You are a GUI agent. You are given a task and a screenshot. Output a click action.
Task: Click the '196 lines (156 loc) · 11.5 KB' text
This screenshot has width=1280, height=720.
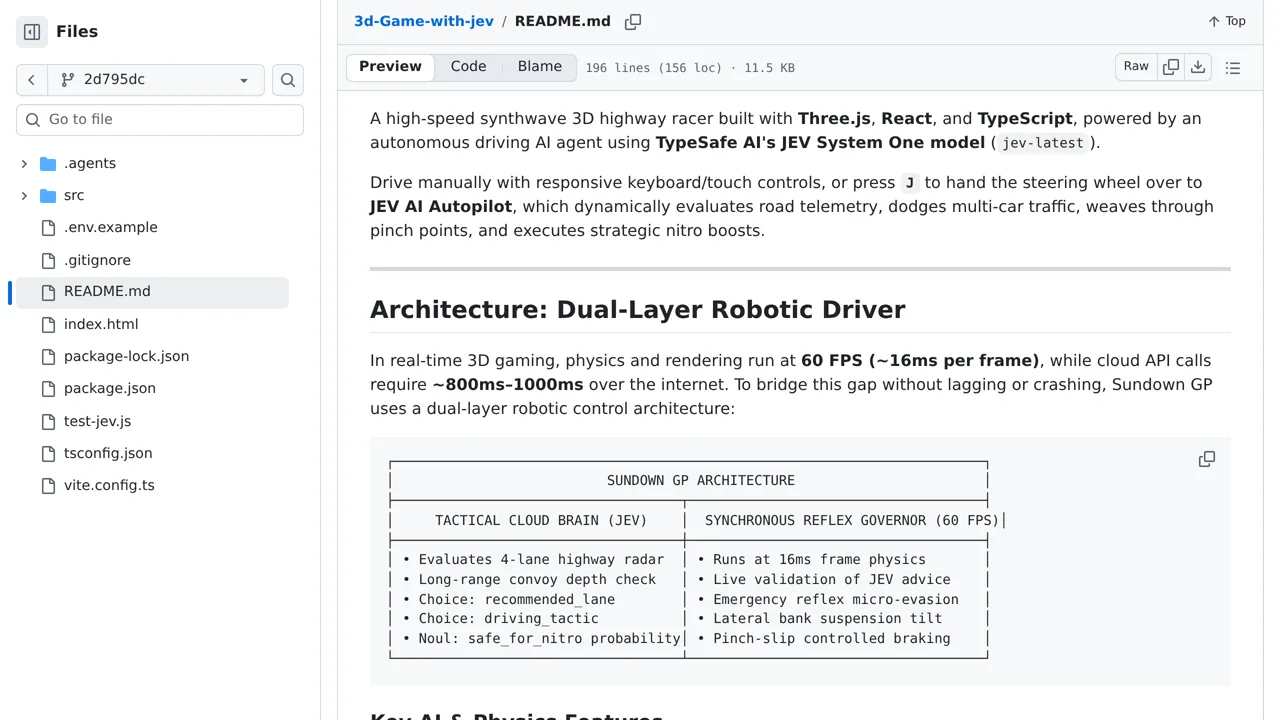690,68
